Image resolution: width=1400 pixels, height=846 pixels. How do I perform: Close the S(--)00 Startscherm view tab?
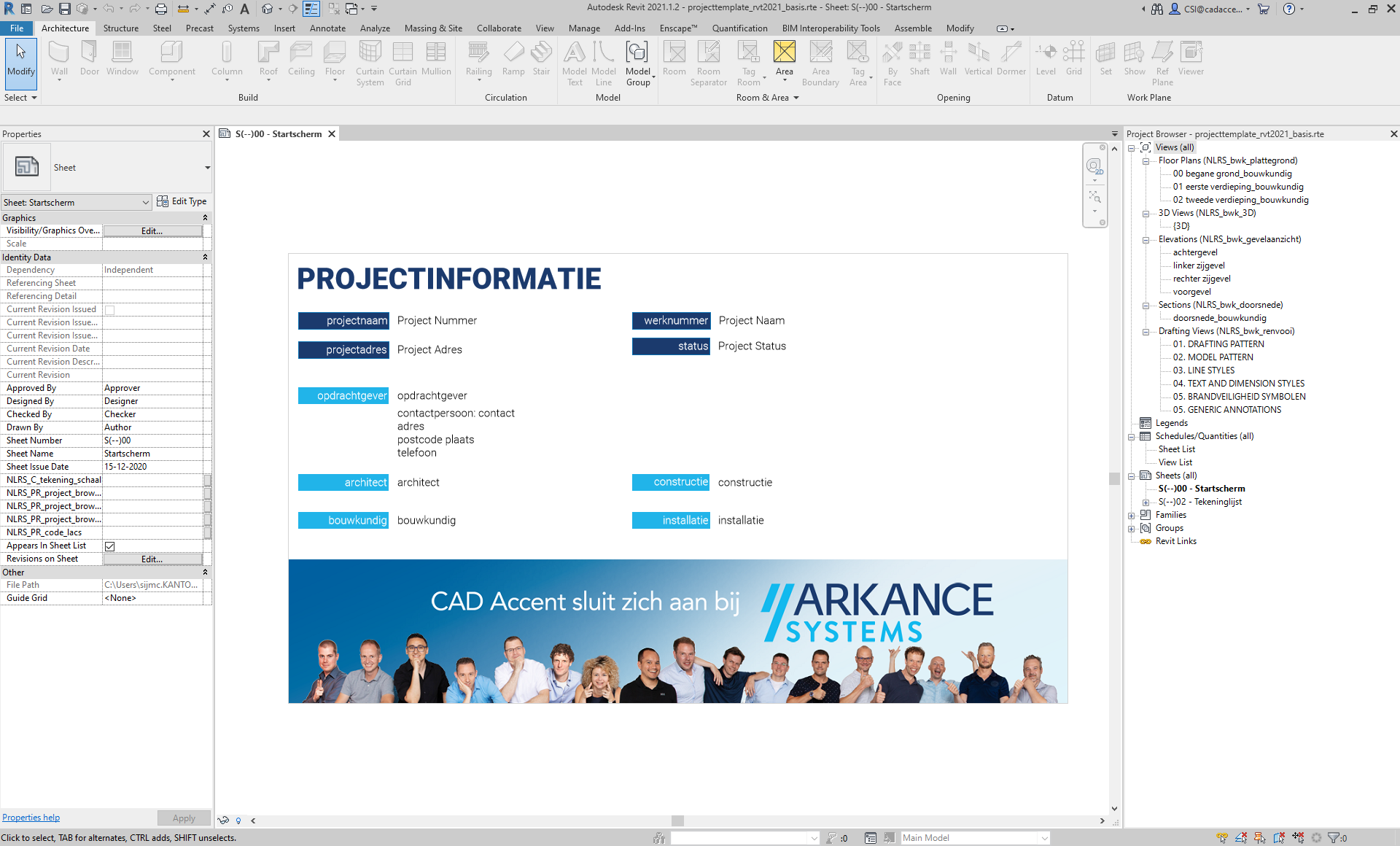click(332, 134)
